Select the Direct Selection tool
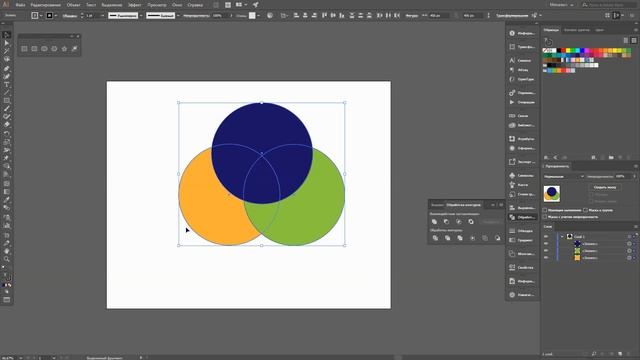The image size is (640, 360). point(7,43)
